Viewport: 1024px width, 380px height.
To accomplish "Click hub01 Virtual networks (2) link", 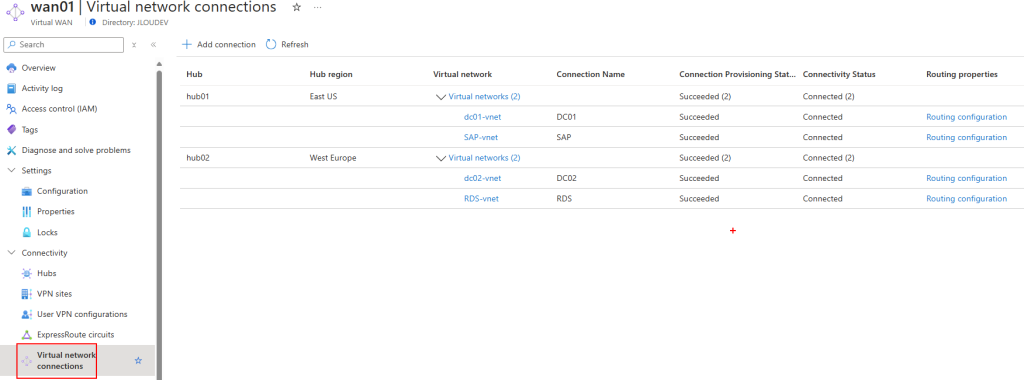I will [x=485, y=97].
